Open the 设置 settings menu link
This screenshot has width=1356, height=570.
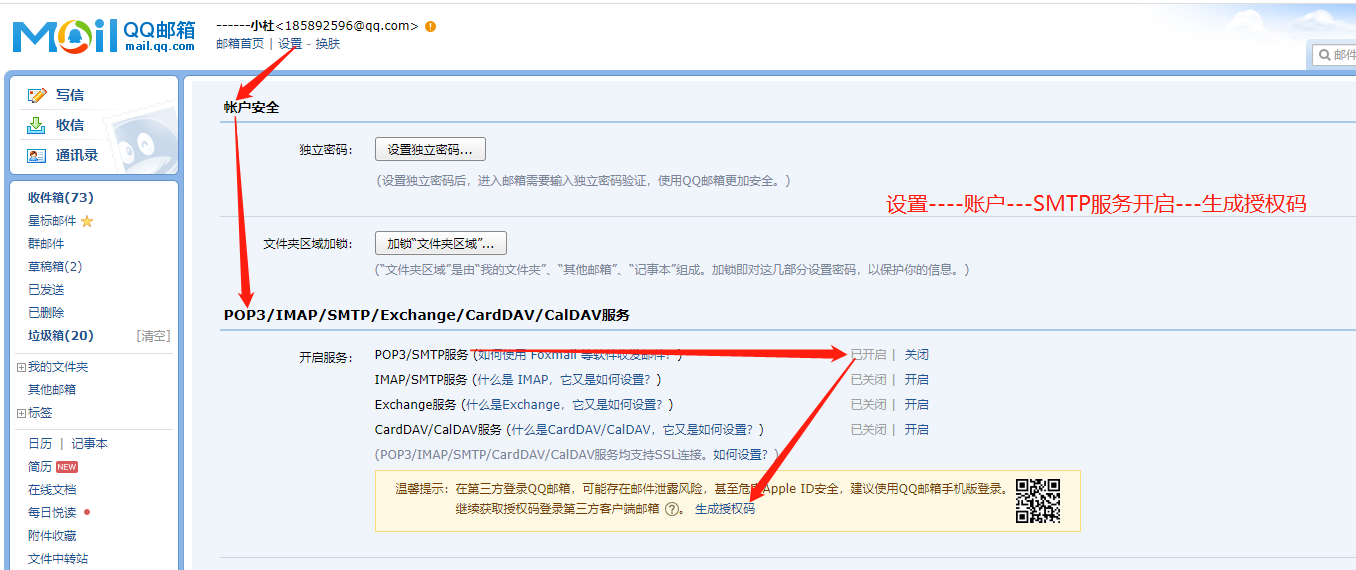pyautogui.click(x=289, y=44)
